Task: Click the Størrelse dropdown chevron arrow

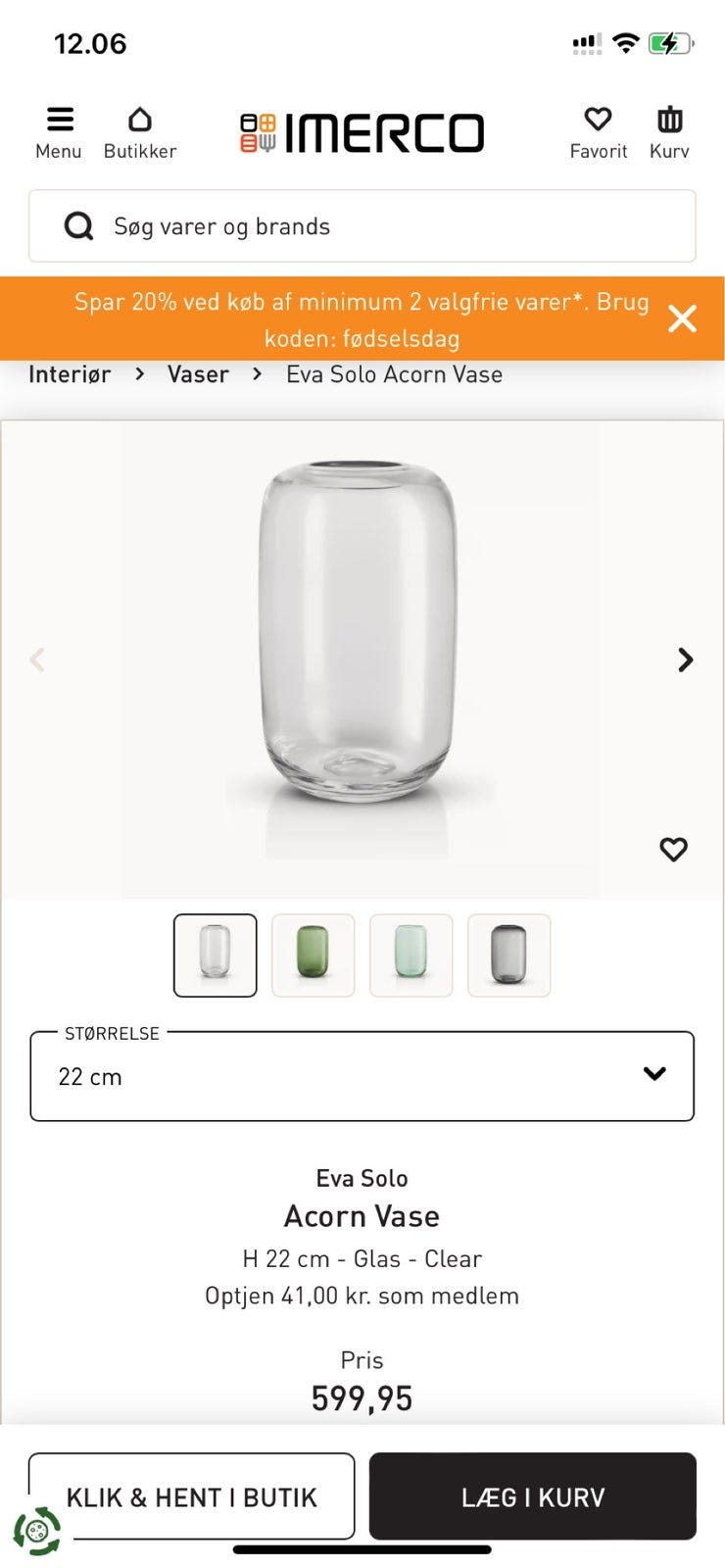Action: coord(654,1074)
